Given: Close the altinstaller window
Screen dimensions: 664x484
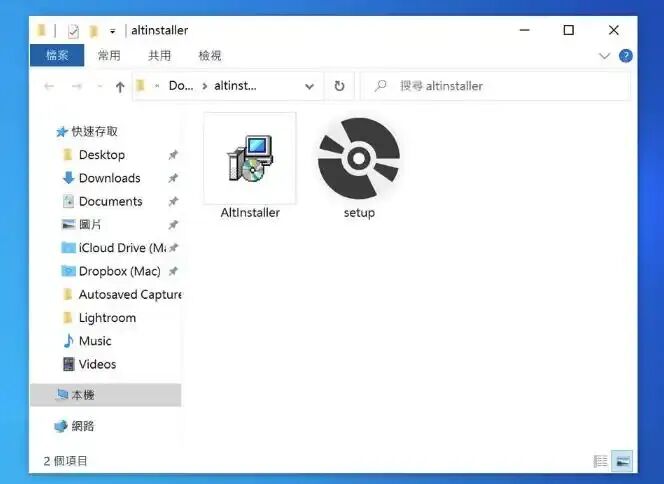Looking at the screenshot, I should coord(614,30).
